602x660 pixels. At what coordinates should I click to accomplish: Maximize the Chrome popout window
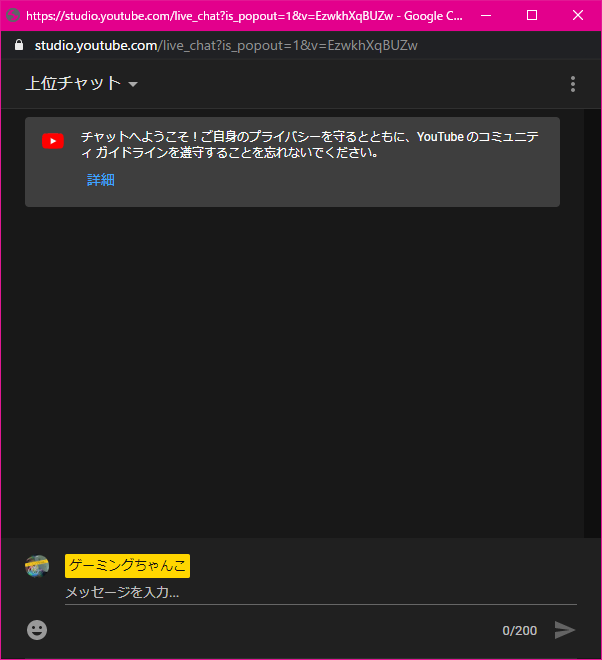(x=532, y=16)
